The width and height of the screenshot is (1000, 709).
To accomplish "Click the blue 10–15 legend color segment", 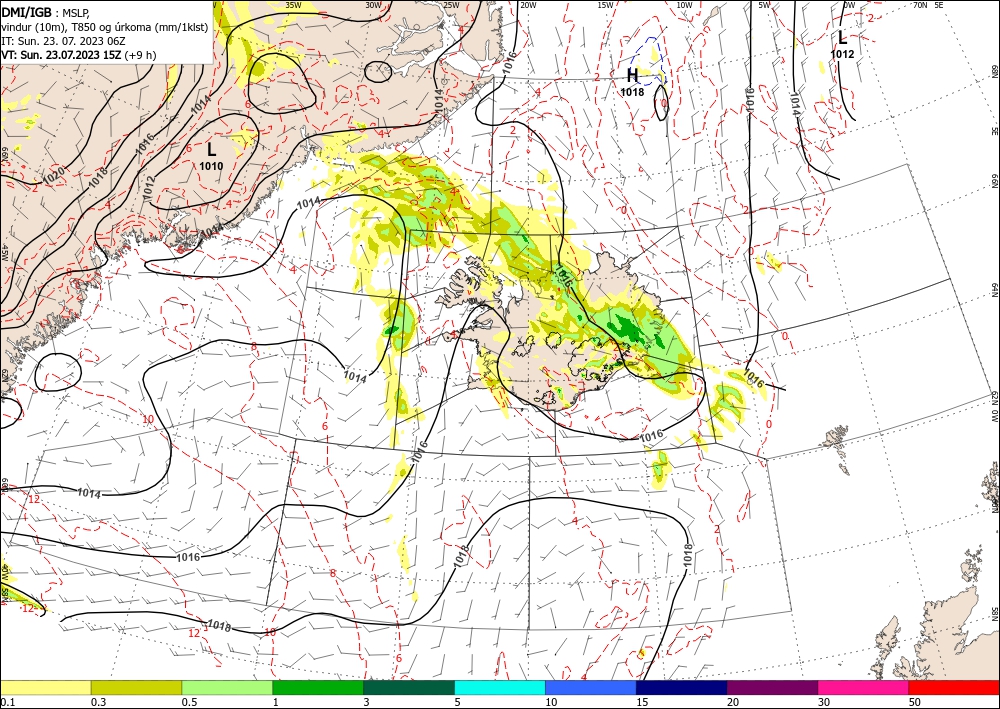I will click(x=591, y=687).
